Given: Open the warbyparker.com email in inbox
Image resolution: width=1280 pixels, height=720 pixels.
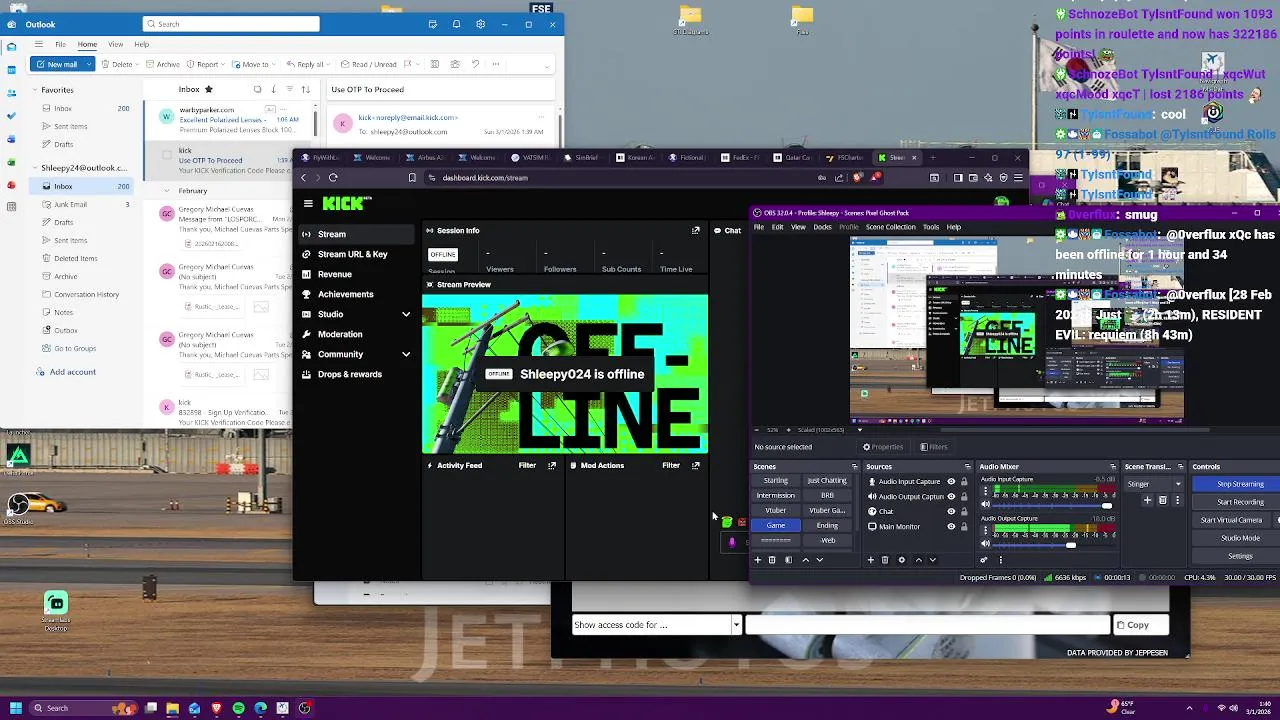Looking at the screenshot, I should pyautogui.click(x=229, y=120).
